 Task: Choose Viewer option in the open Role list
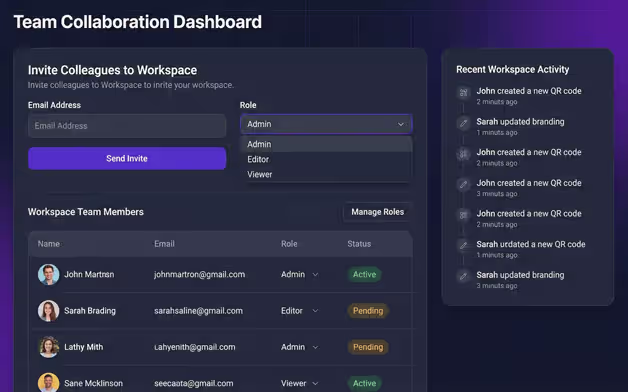click(326, 175)
